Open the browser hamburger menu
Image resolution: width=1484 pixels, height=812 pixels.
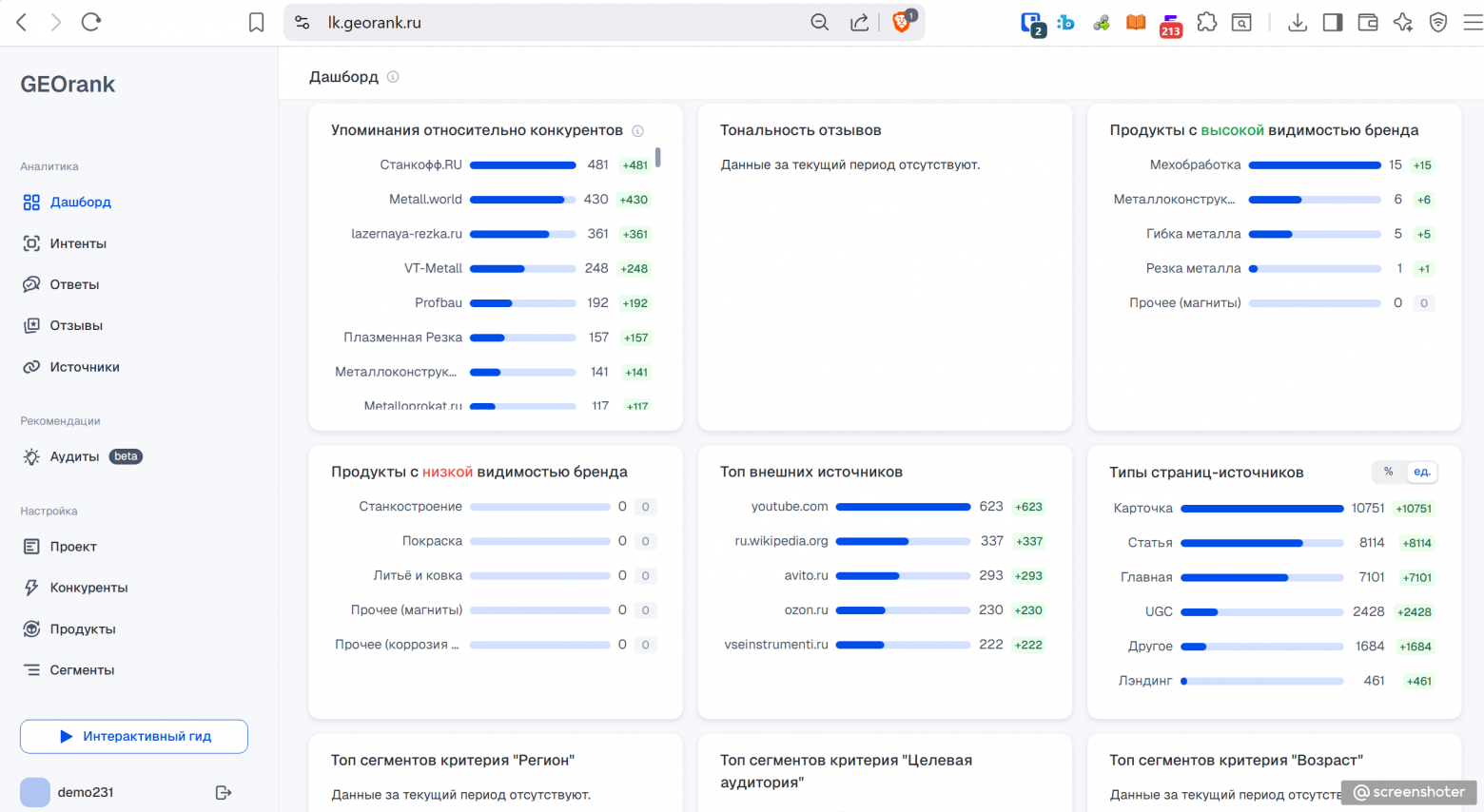click(x=1473, y=22)
